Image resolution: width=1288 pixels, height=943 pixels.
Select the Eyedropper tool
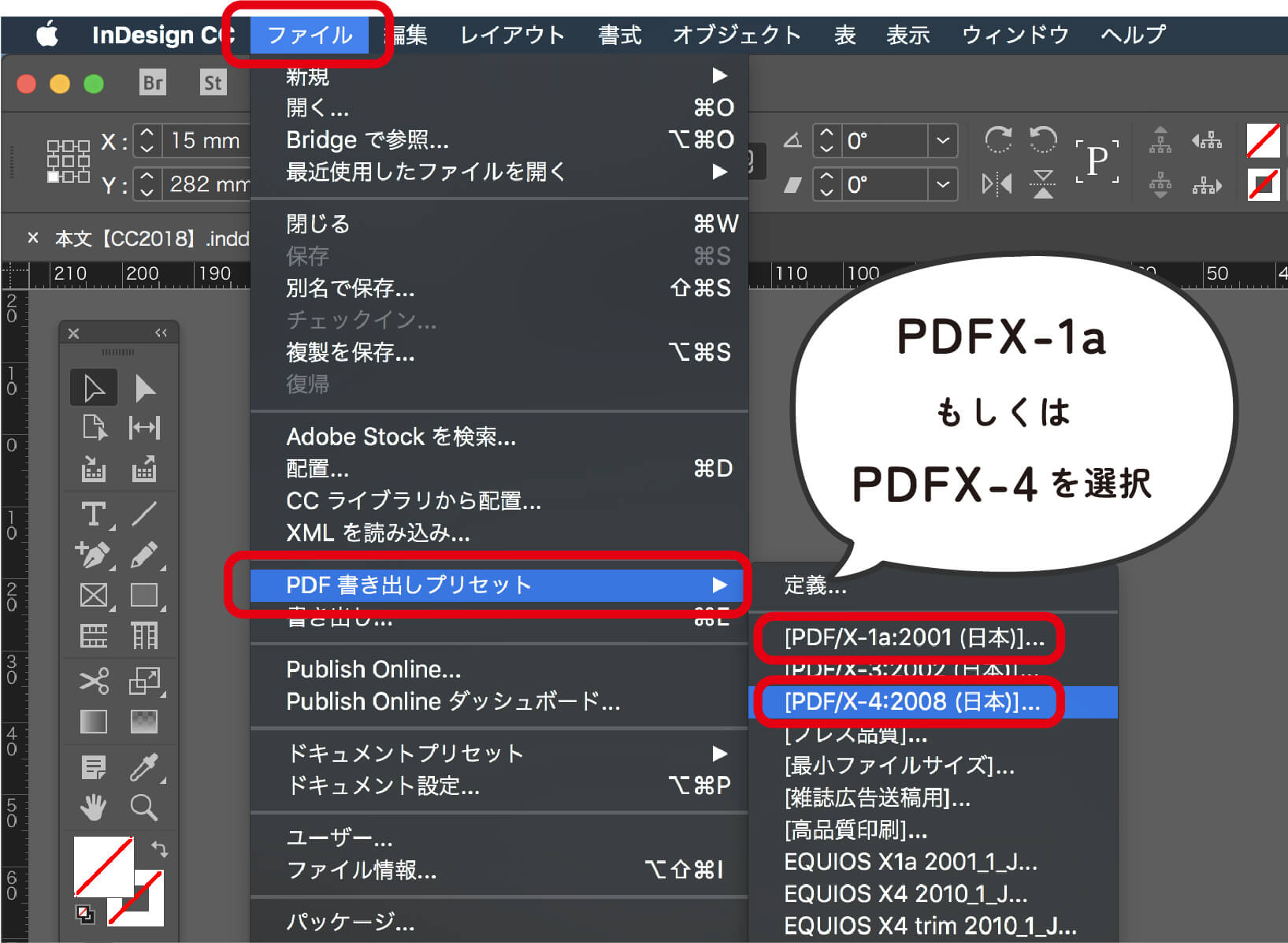144,767
